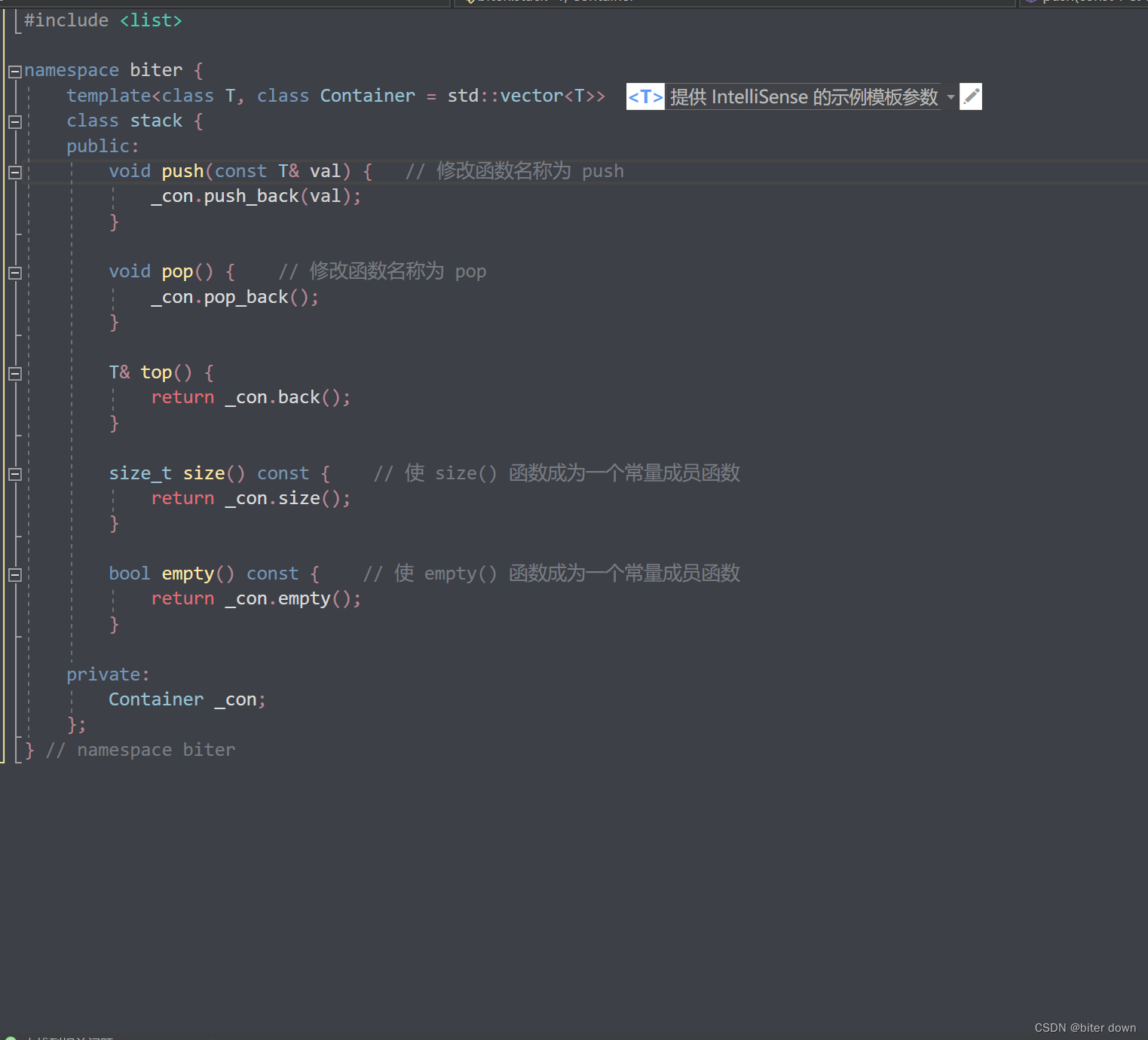Click the class name stack
Screen dimensions: 1148x1040
click(x=156, y=121)
